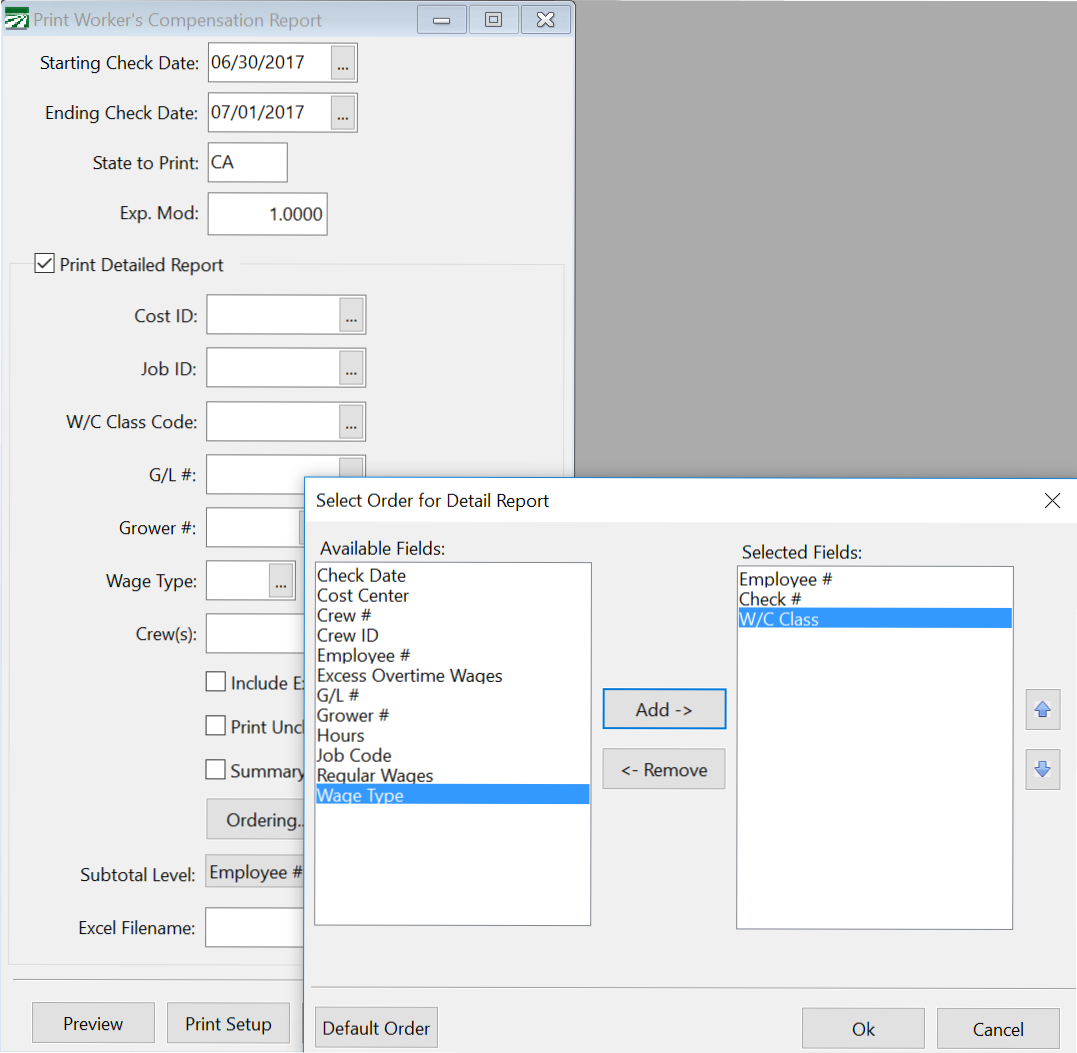The width and height of the screenshot is (1077, 1053).
Task: Open the Wage Type lookup button
Action: pyautogui.click(x=281, y=581)
